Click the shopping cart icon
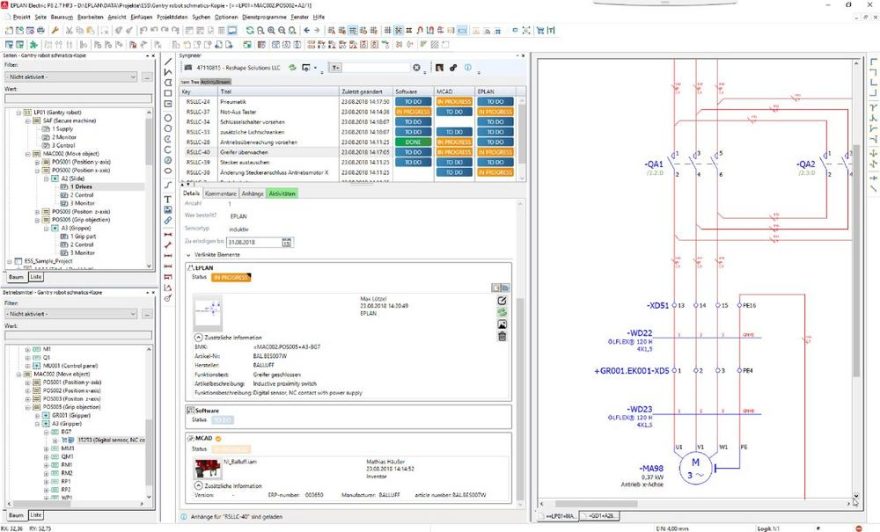The image size is (880, 532). coord(540,30)
